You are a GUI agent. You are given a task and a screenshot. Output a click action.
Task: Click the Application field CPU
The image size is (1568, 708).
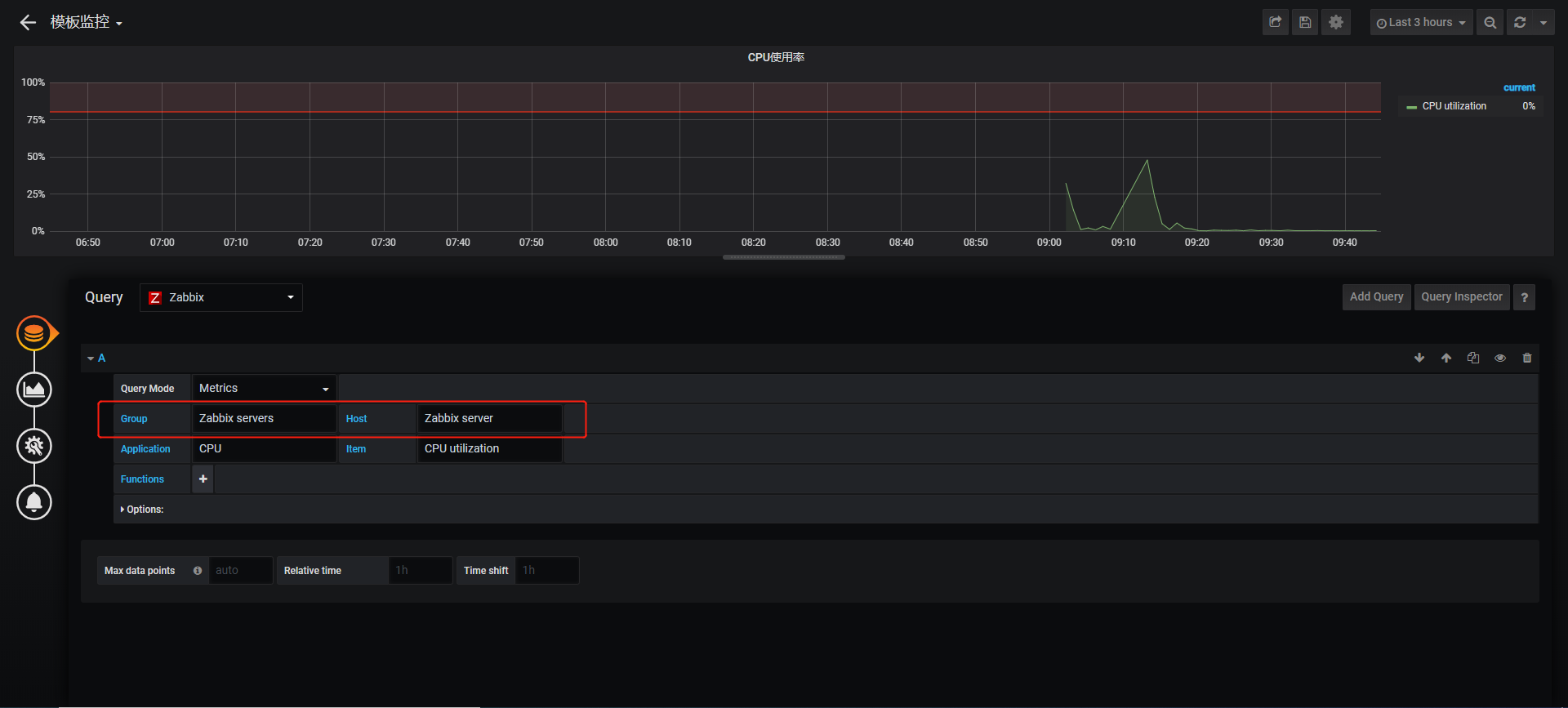[265, 449]
